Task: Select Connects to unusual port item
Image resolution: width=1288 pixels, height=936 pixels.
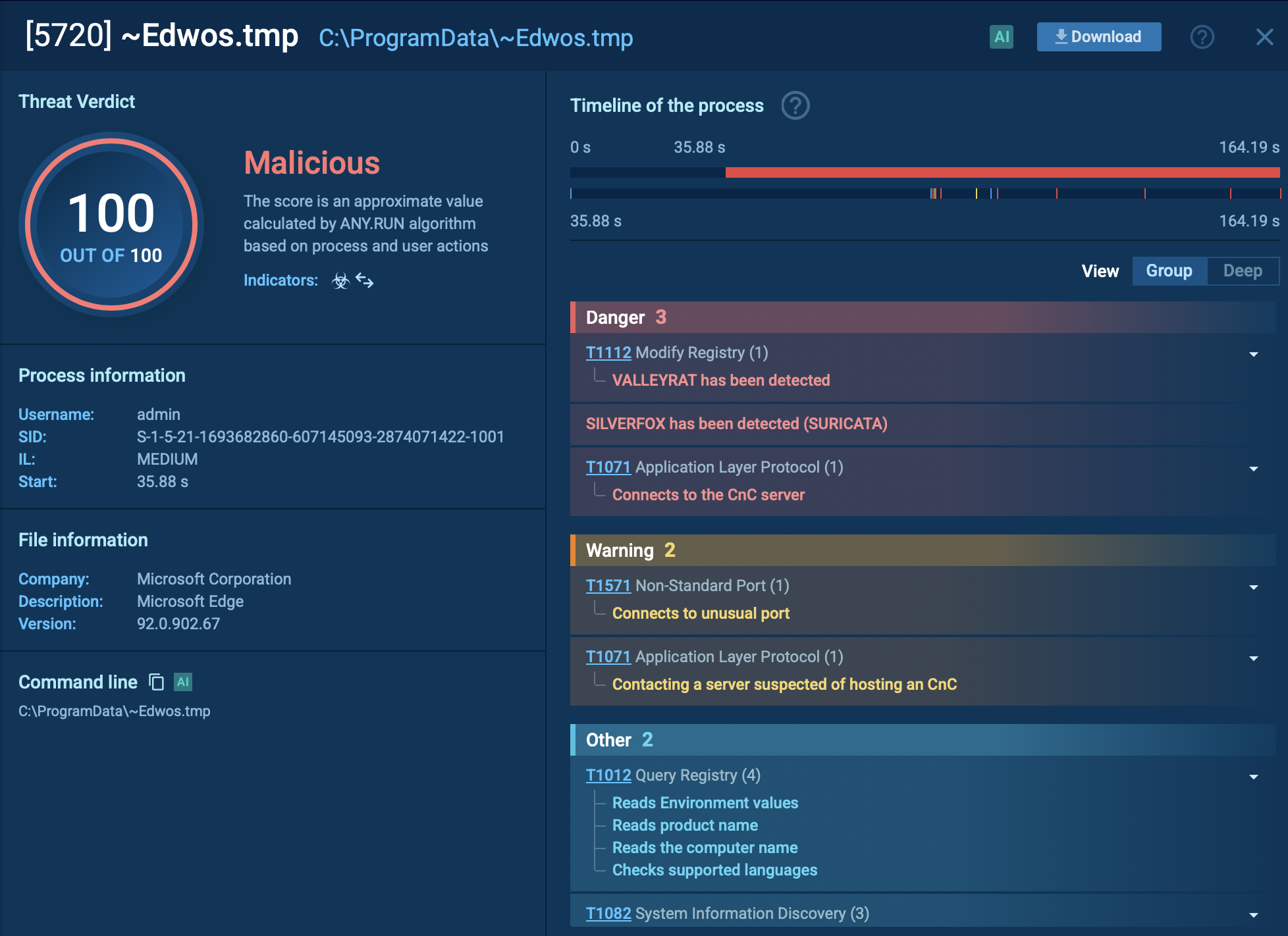Action: coord(701,613)
